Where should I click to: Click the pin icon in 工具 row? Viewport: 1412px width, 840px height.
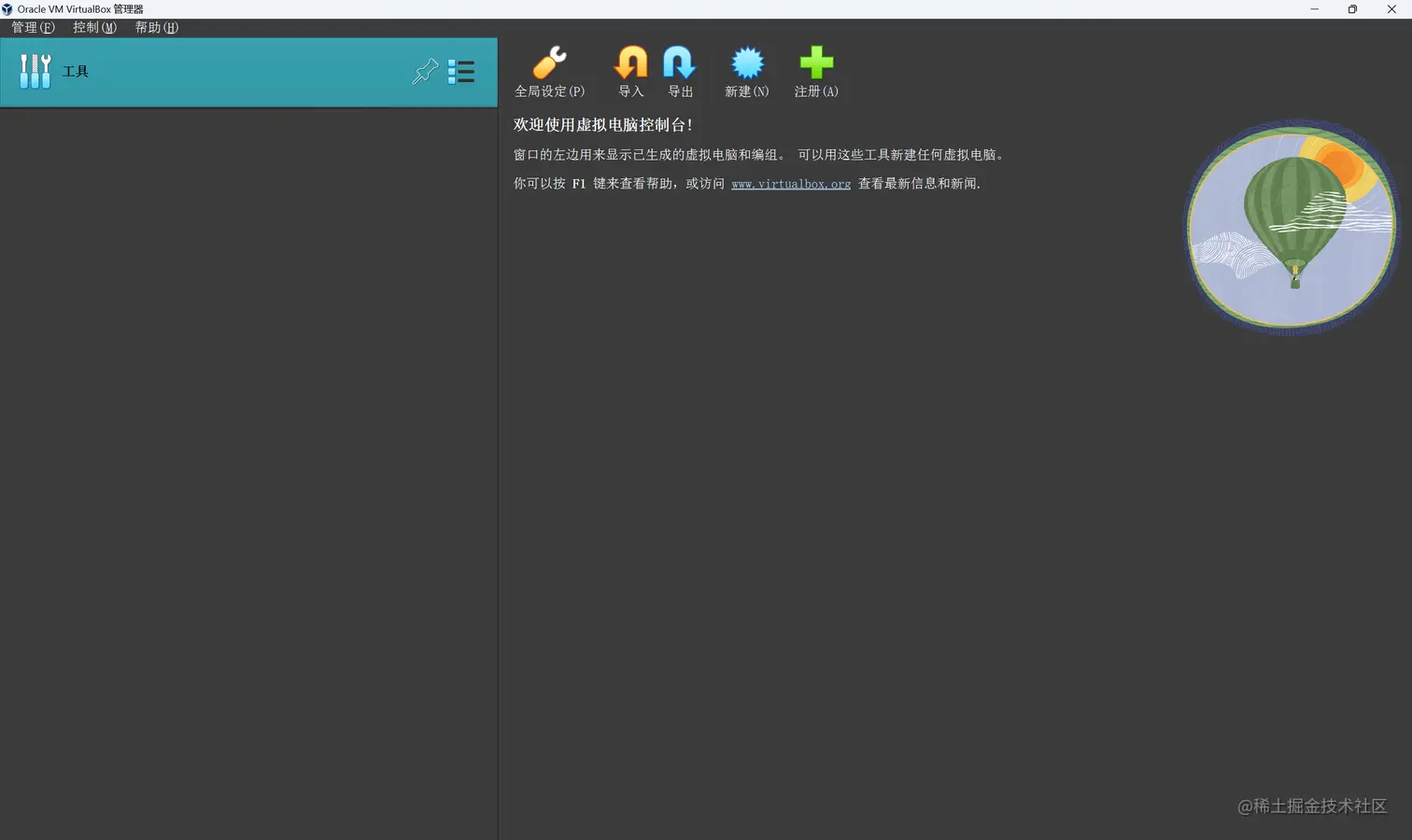pos(425,72)
